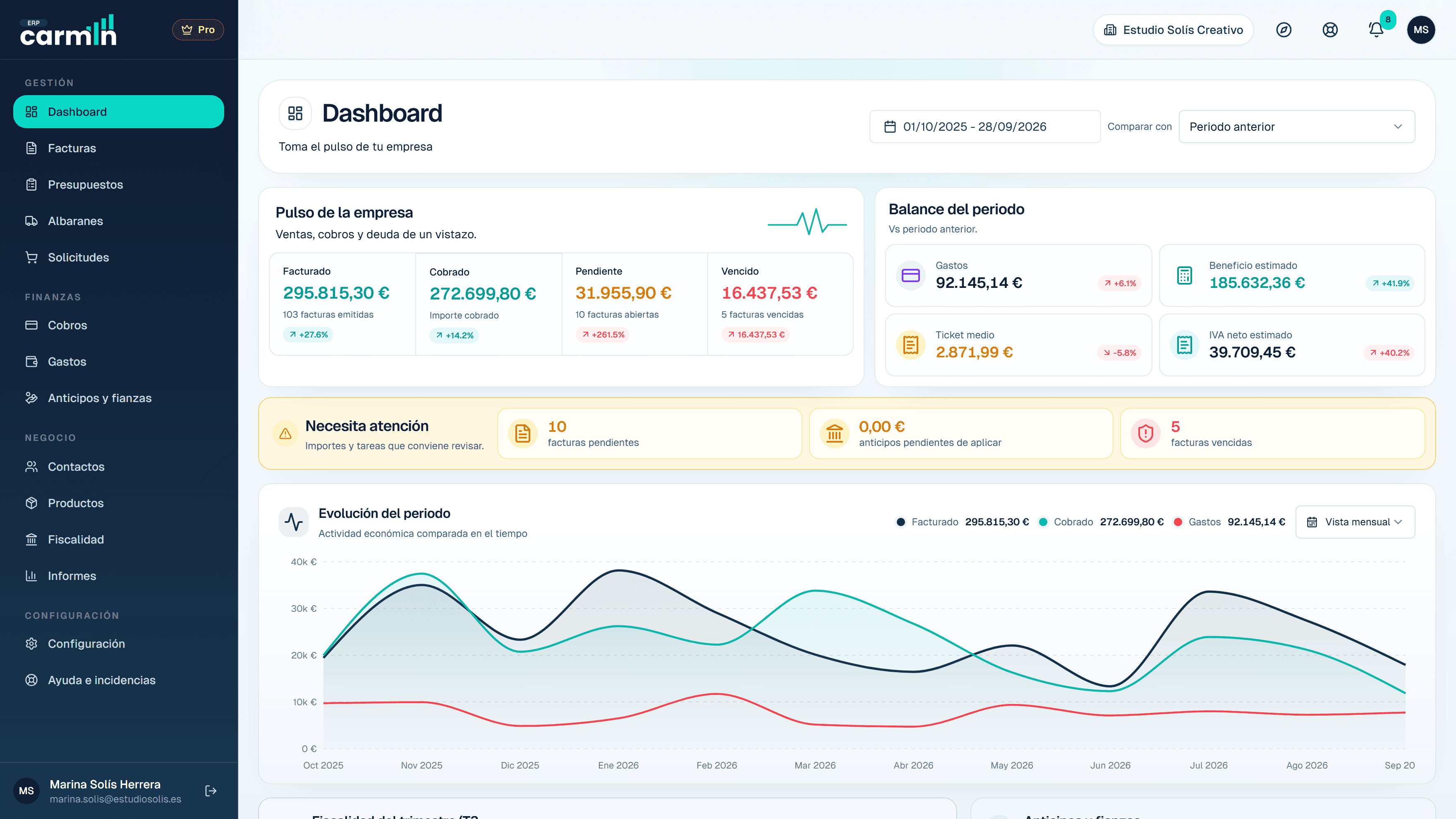Open the 0,00 € anticipos pendientes card
This screenshot has width=1456, height=819.
click(961, 433)
